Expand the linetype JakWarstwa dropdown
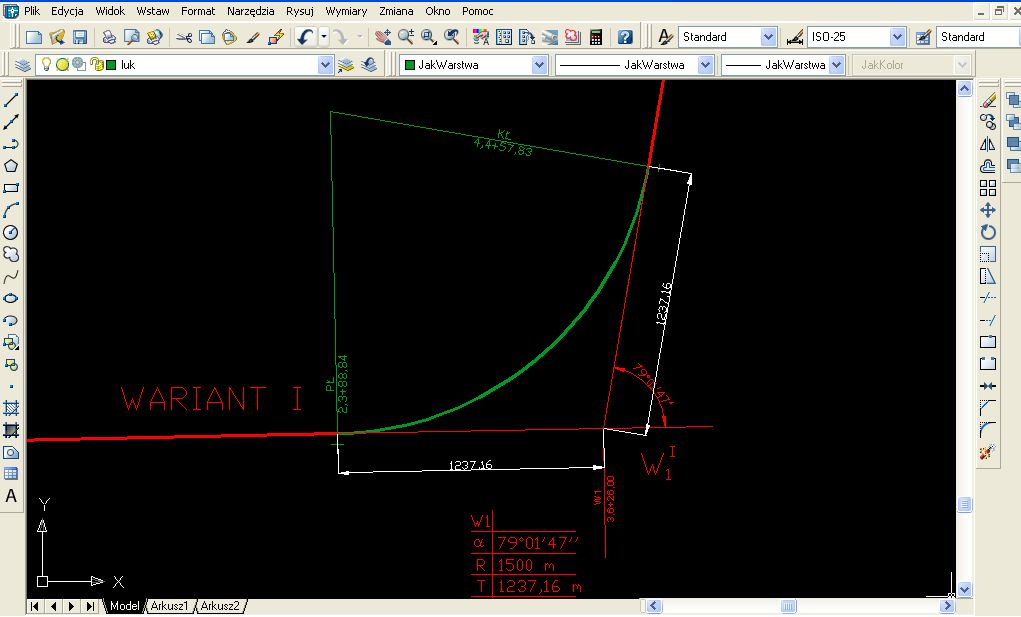The image size is (1021, 617). pos(705,64)
